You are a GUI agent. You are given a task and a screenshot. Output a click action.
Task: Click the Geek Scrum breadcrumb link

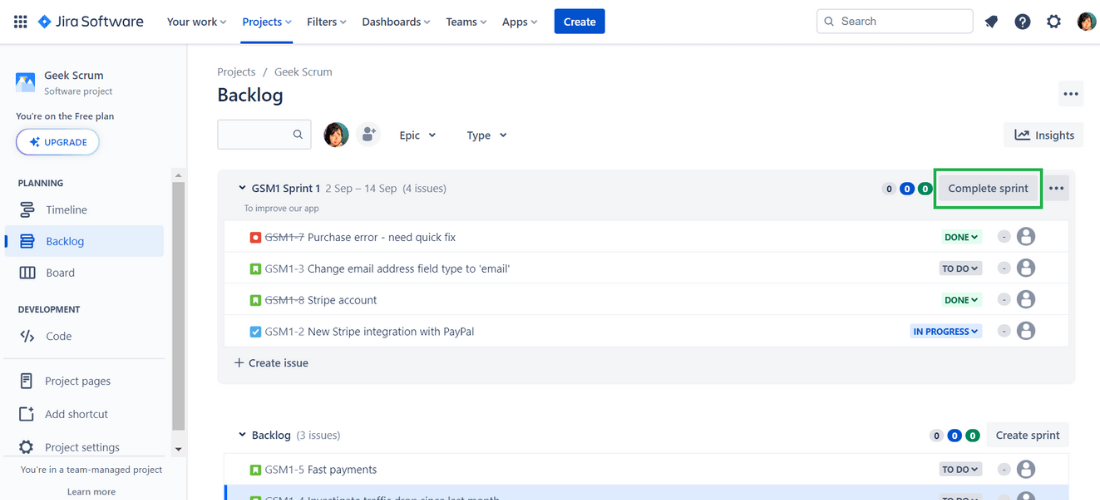click(303, 72)
